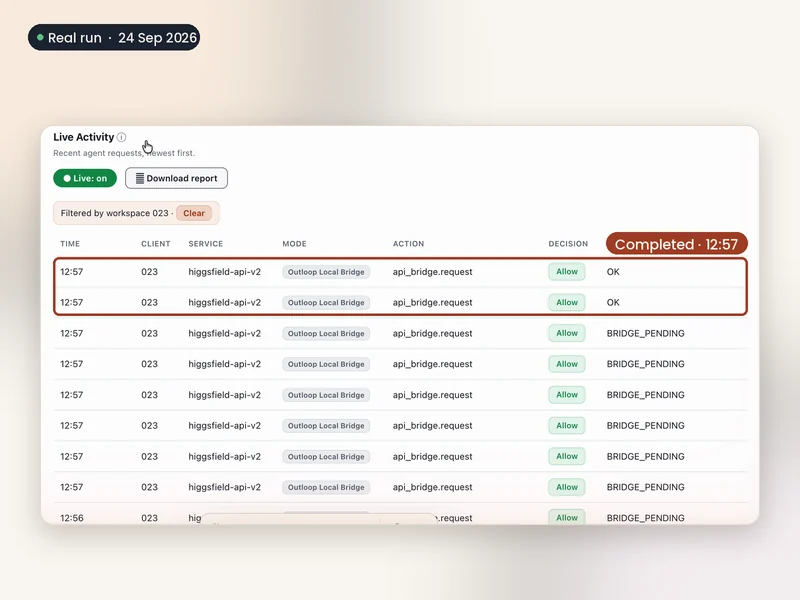This screenshot has width=800, height=600.
Task: Click the first BRIDGE_PENDING status text
Action: pos(645,333)
